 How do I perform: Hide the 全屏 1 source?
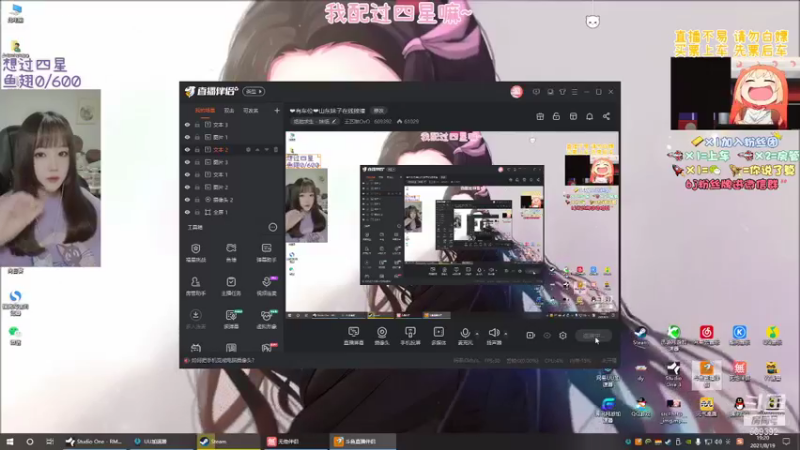pos(187,212)
